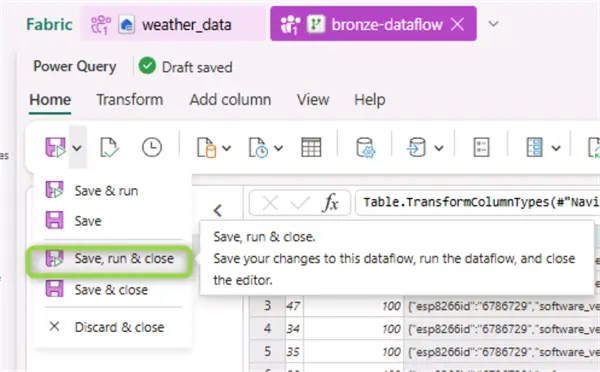The image size is (600, 372).
Task: Click the esp8266id JSON cell in row 3
Action: (502, 306)
